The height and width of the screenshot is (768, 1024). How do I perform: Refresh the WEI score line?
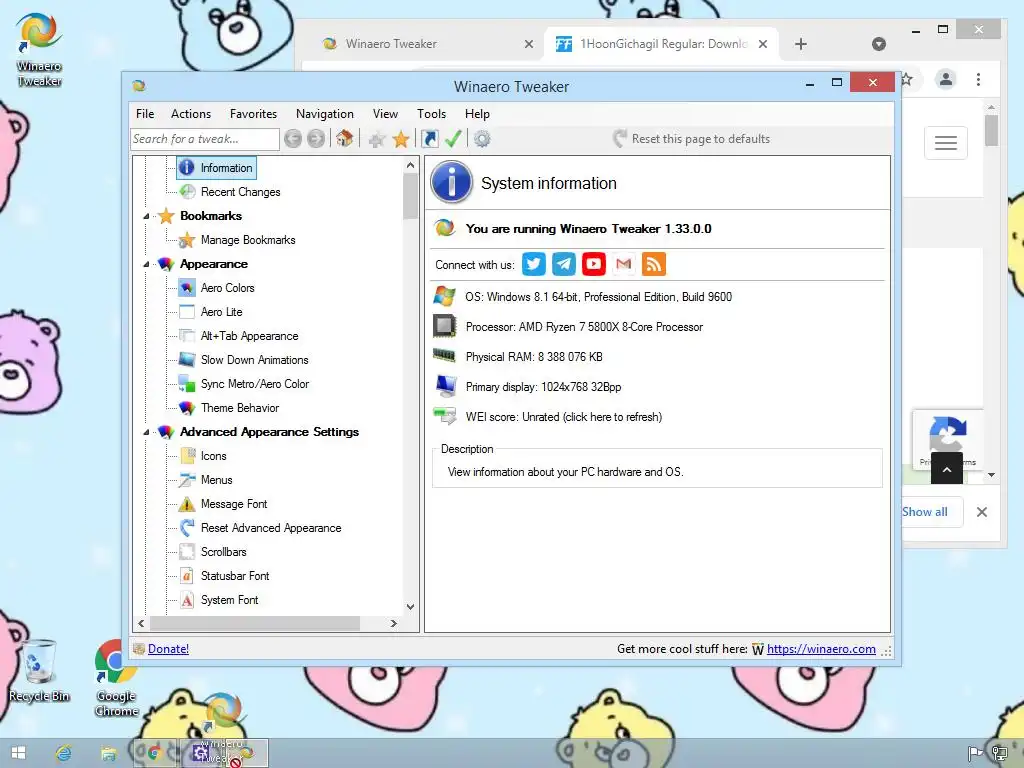pyautogui.click(x=564, y=417)
